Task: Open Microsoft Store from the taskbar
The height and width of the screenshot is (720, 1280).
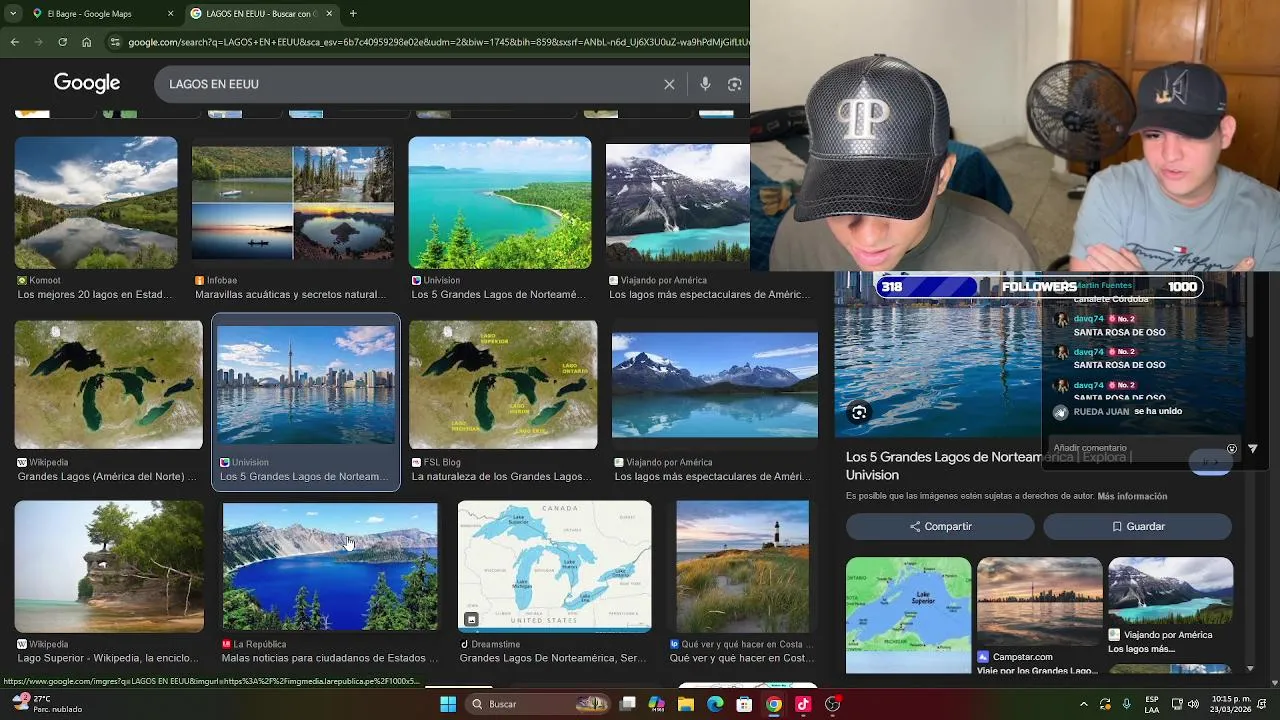Action: coord(744,704)
